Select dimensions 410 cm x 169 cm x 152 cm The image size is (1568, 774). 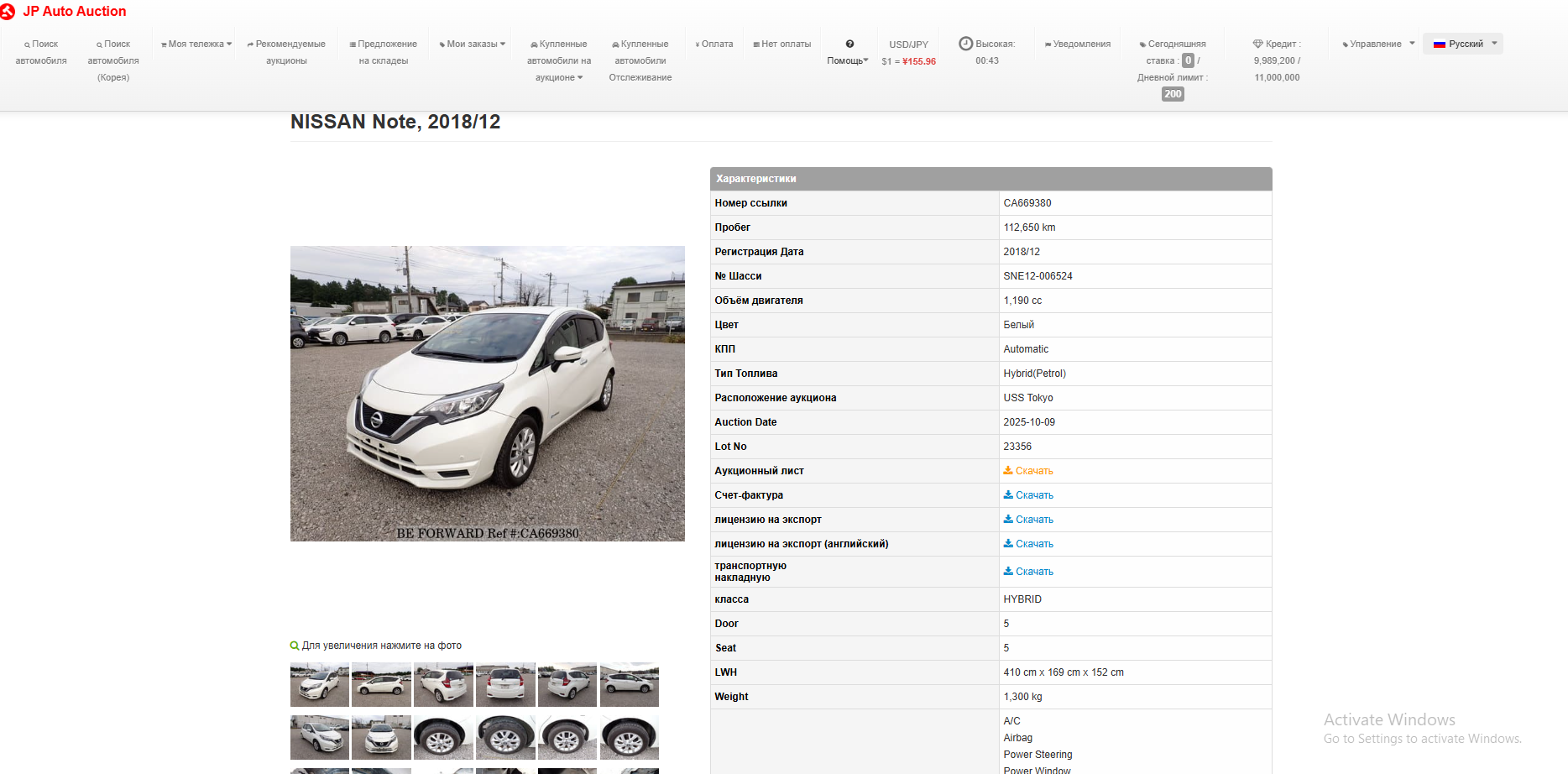click(x=1064, y=672)
